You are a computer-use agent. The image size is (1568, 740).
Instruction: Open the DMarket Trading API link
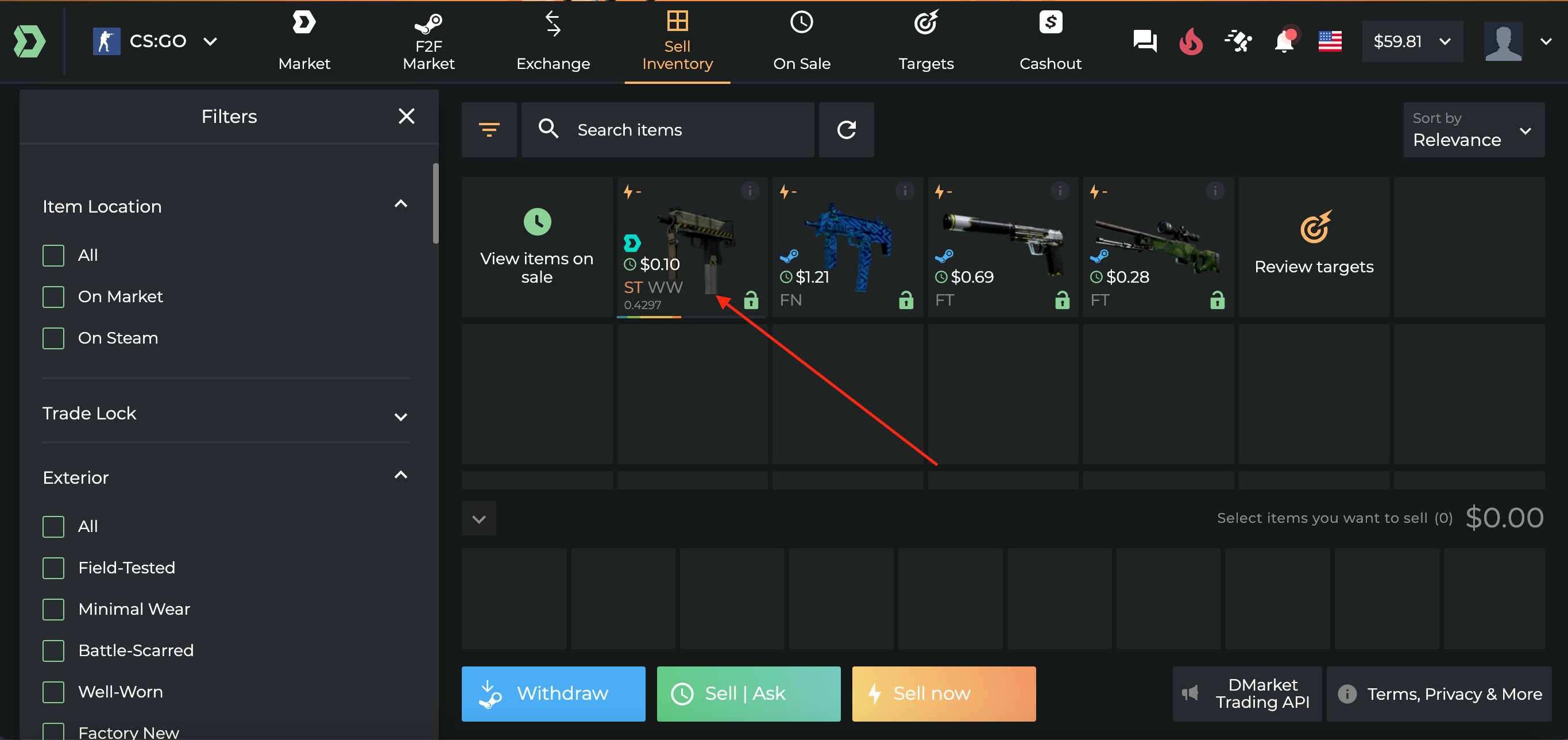click(x=1246, y=693)
